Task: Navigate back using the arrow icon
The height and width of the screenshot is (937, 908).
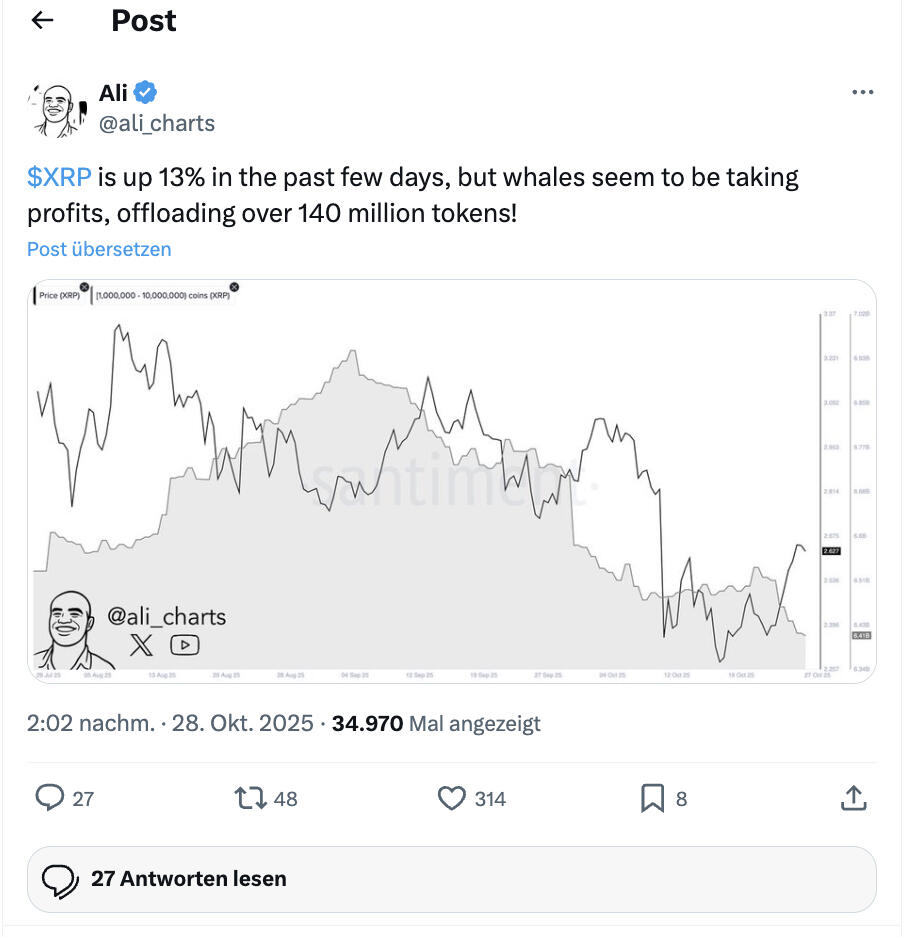Action: pyautogui.click(x=41, y=20)
